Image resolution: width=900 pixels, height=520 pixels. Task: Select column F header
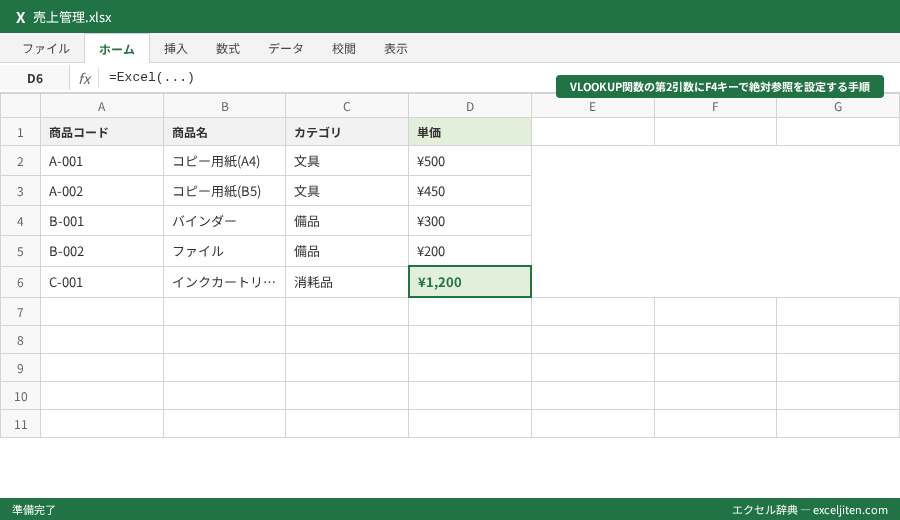click(x=715, y=106)
